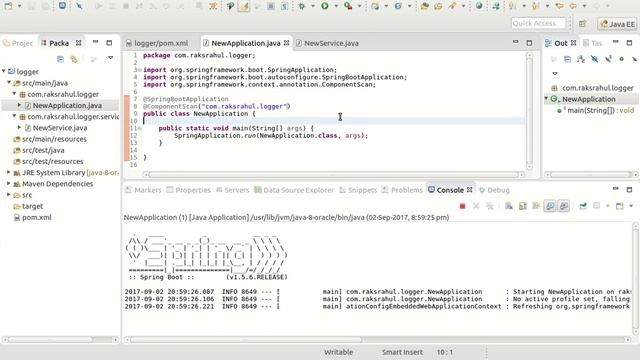Viewport: 640px width, 360px height.
Task: Focus the Quick Access search field
Action: coord(538,23)
